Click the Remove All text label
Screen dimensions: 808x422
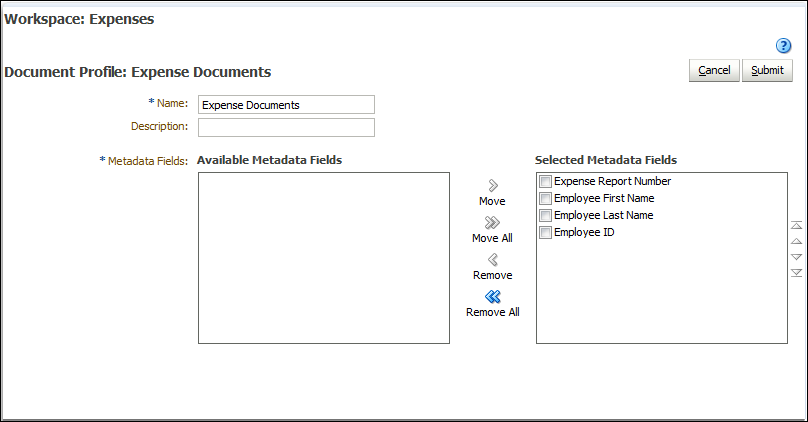click(493, 312)
